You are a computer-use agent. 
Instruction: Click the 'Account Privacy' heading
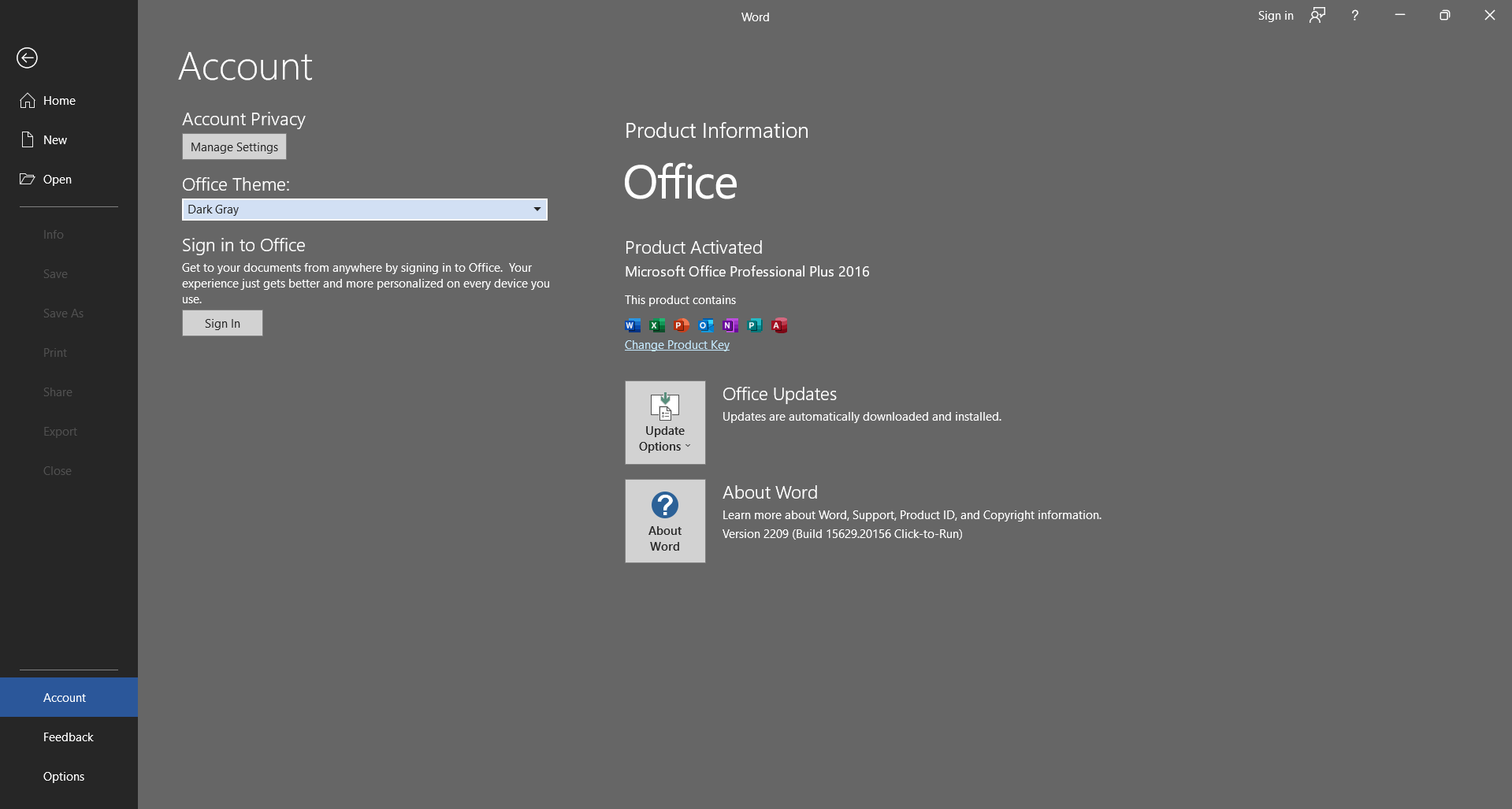pos(243,119)
